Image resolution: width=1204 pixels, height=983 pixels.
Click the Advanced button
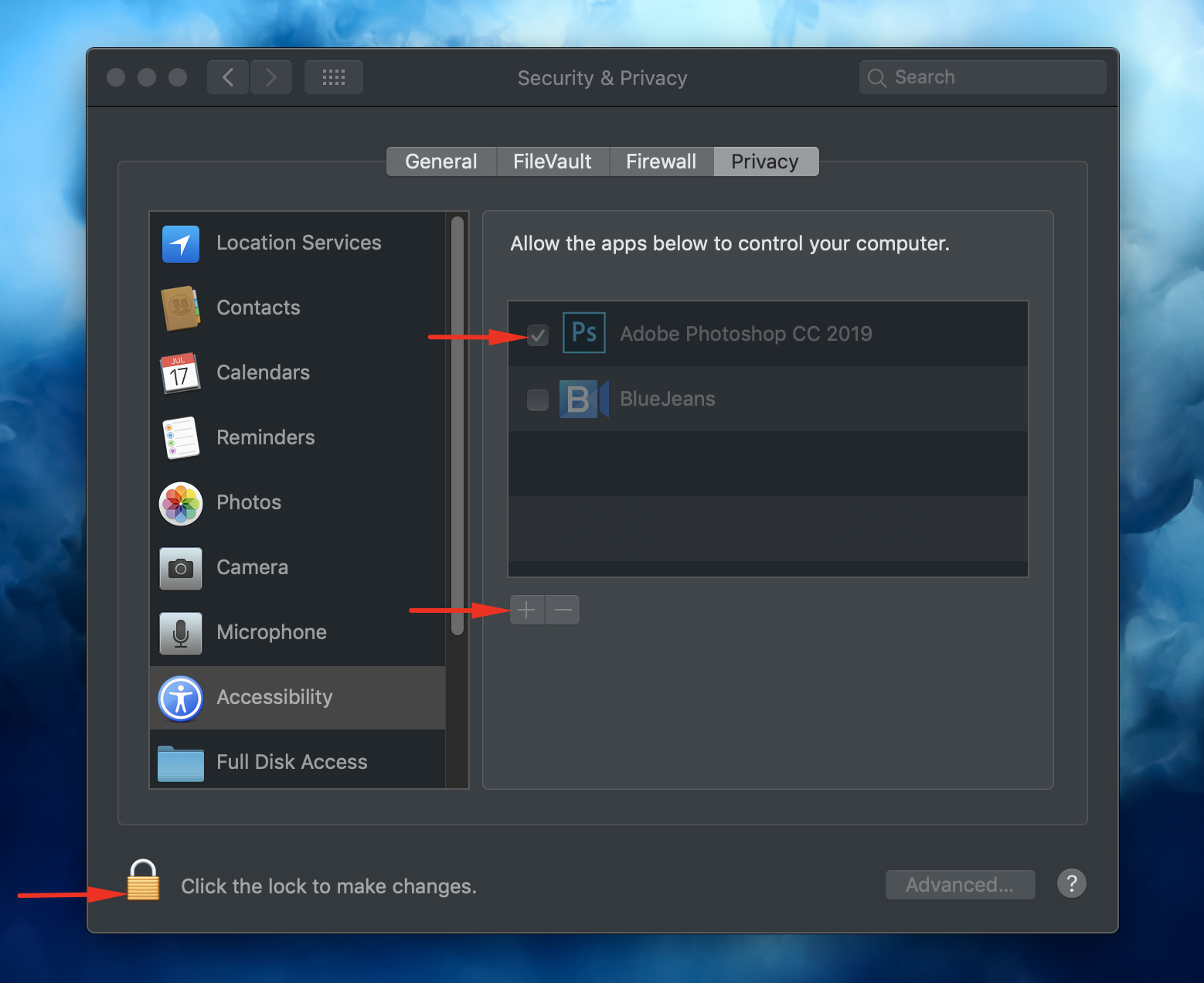point(960,884)
